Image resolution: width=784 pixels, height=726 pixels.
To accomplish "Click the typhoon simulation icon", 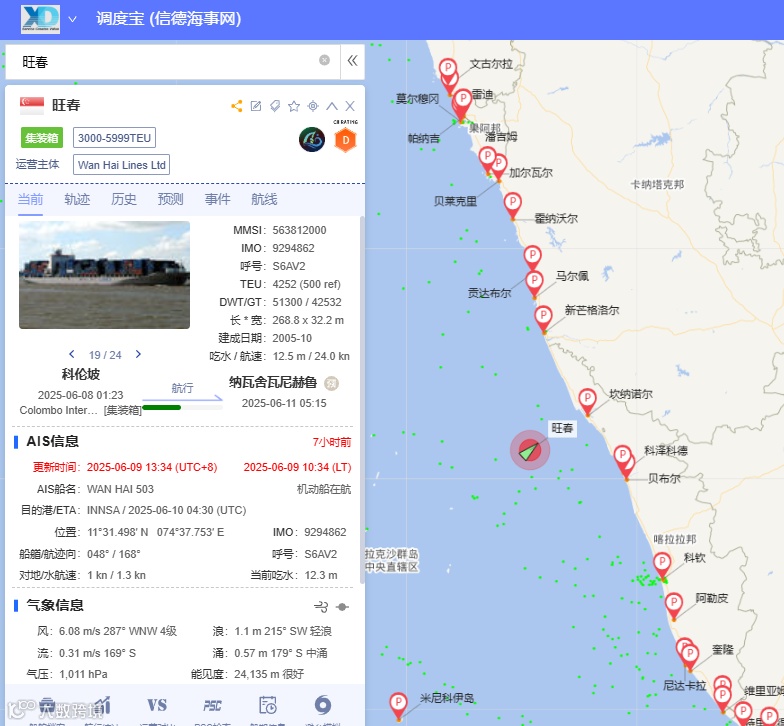I will (x=322, y=706).
